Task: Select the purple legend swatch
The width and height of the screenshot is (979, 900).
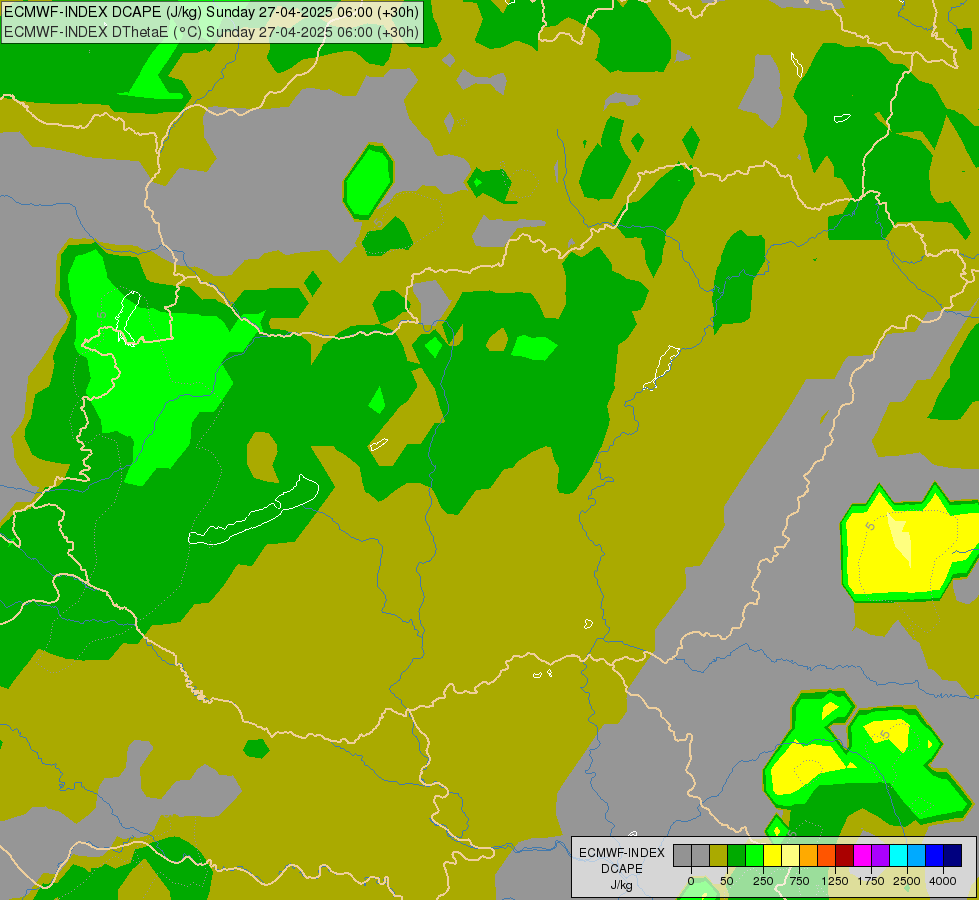Action: tap(881, 856)
